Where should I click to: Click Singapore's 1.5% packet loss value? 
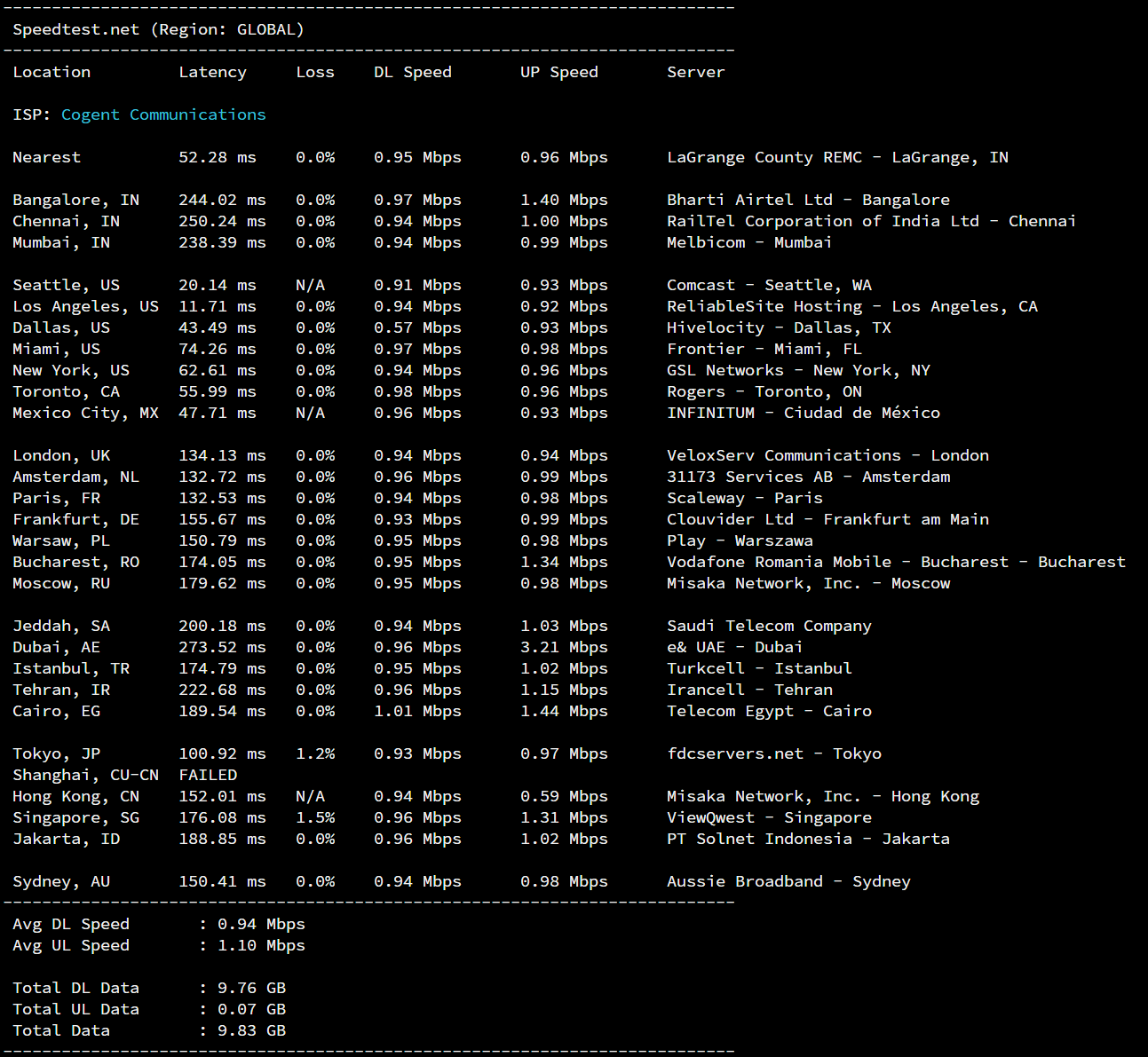(x=315, y=817)
